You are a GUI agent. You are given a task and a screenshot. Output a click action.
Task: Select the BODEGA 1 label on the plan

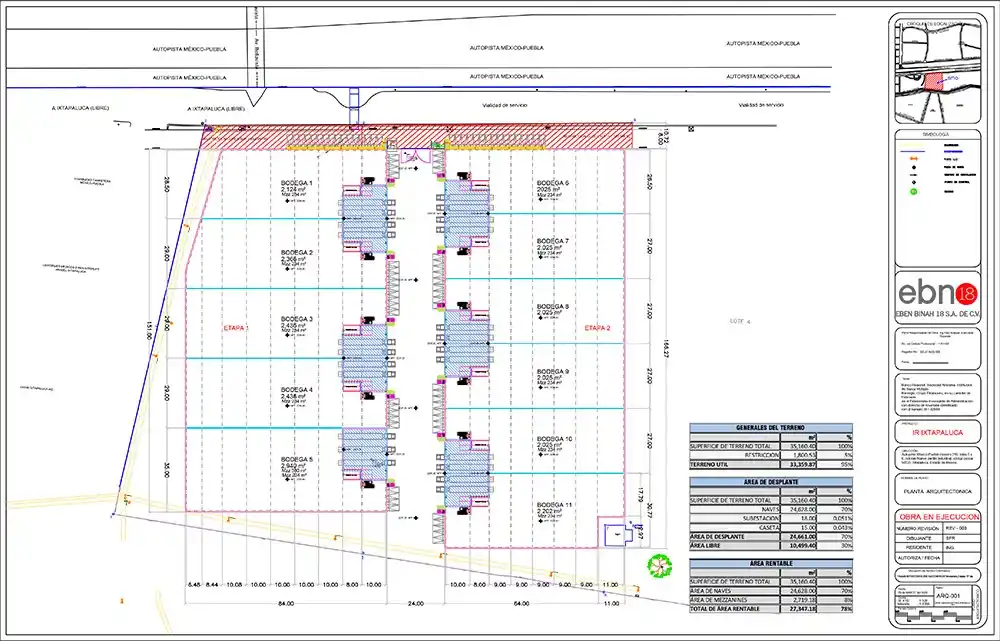(296, 183)
